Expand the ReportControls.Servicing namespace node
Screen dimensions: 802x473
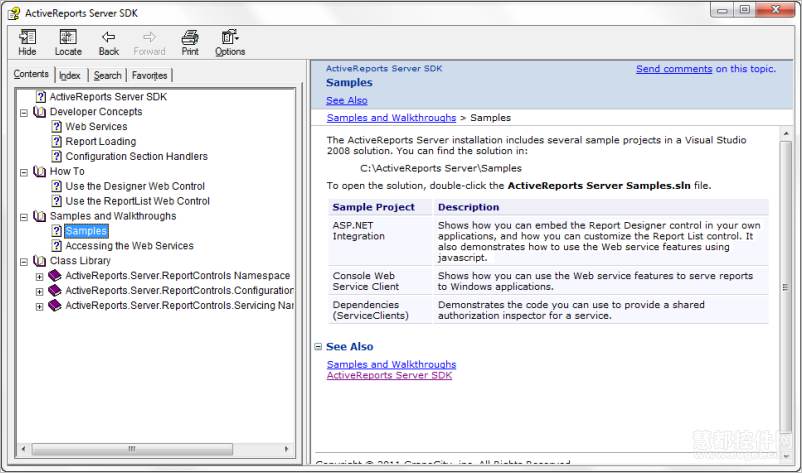39,306
